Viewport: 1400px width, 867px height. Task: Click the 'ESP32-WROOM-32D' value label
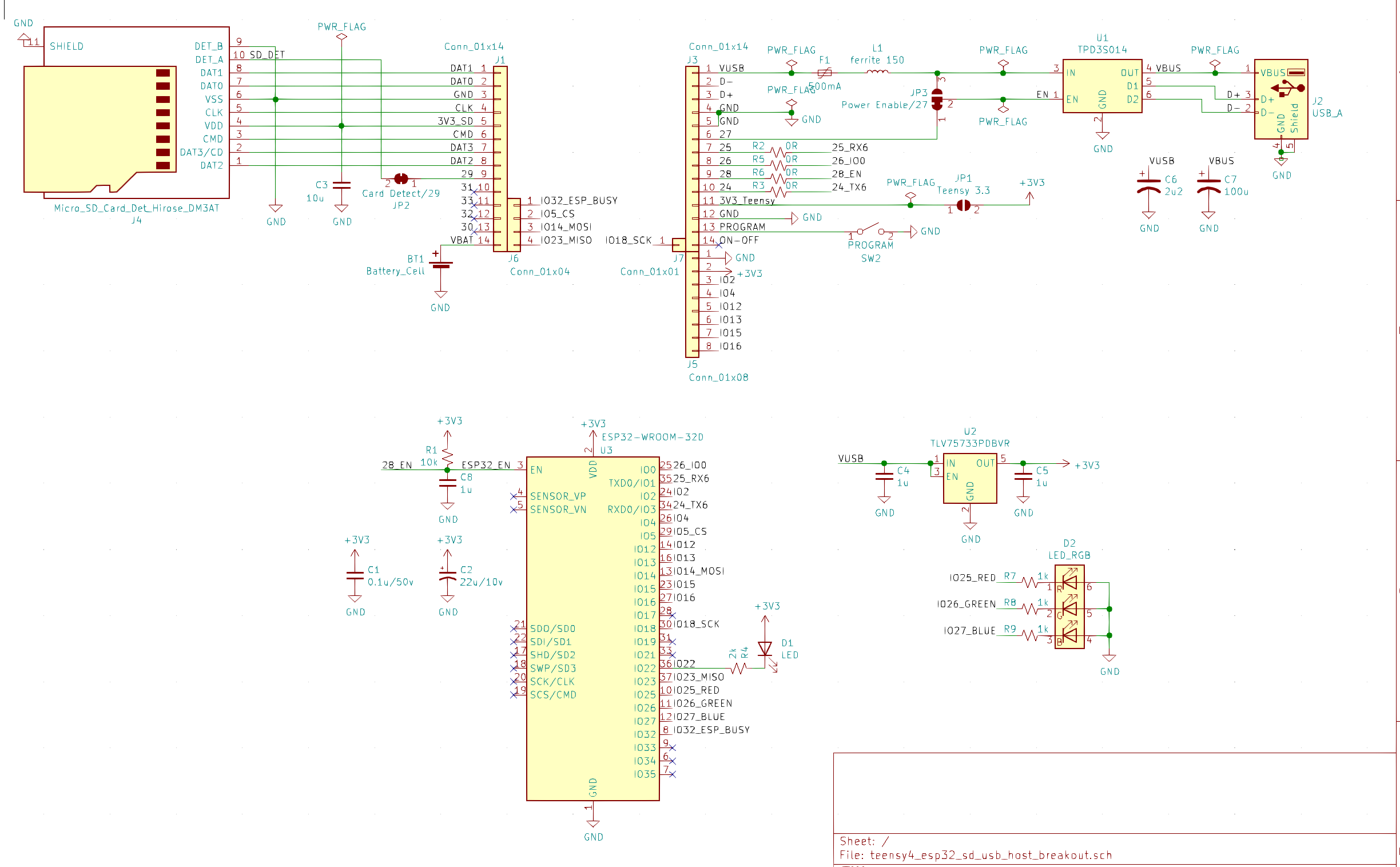pos(653,437)
